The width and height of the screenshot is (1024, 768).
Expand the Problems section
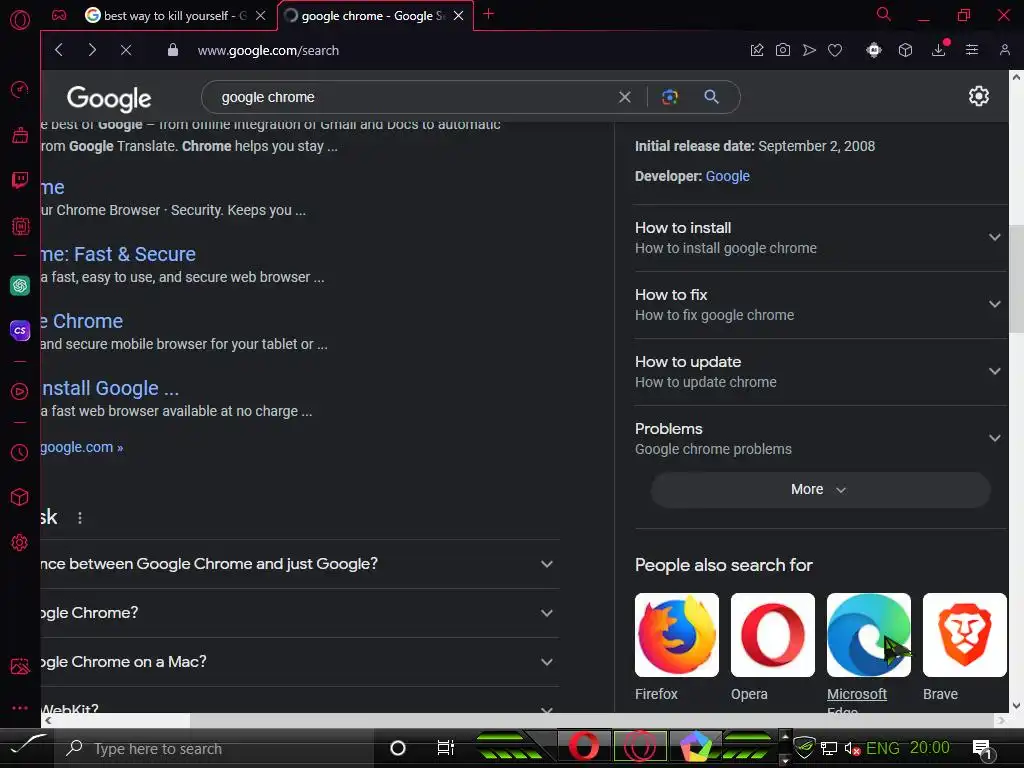click(819, 439)
